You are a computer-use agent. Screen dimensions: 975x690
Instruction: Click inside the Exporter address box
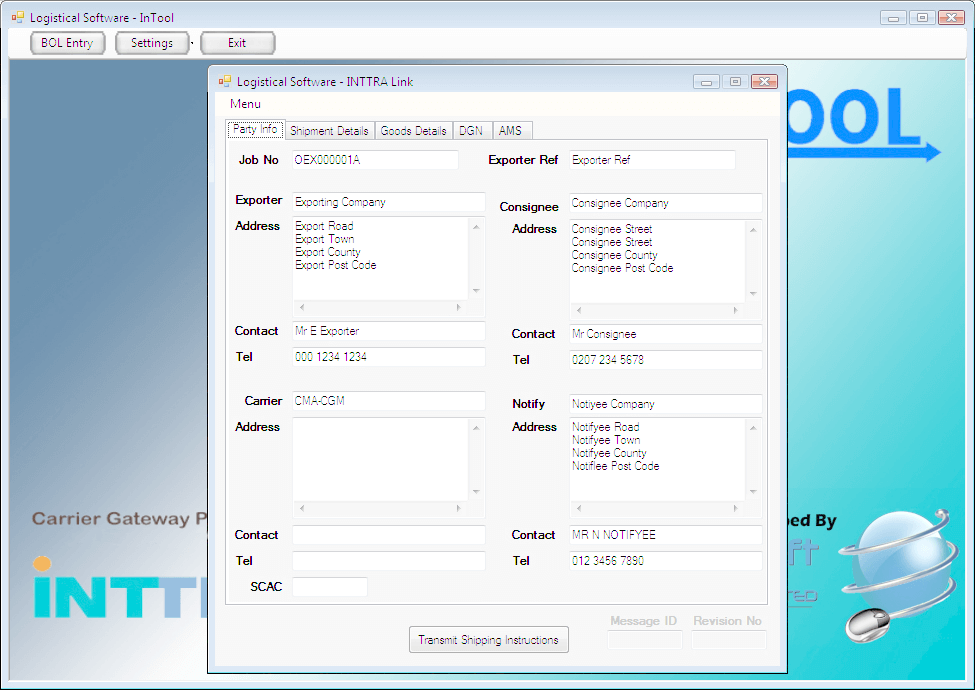point(381,258)
